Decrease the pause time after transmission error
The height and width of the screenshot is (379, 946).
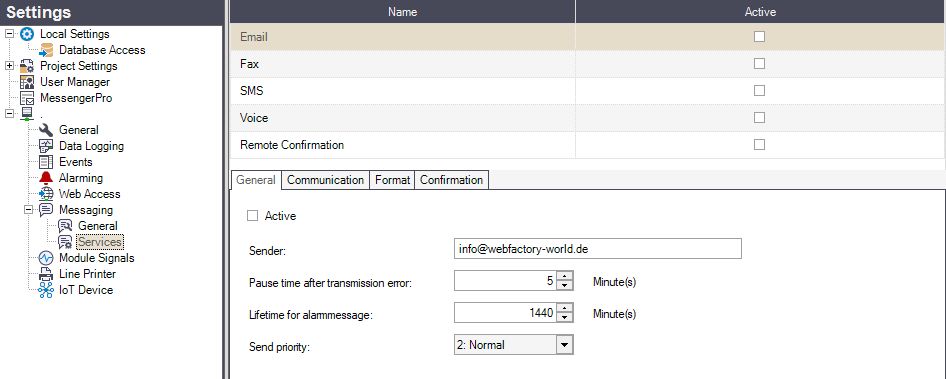tap(564, 285)
